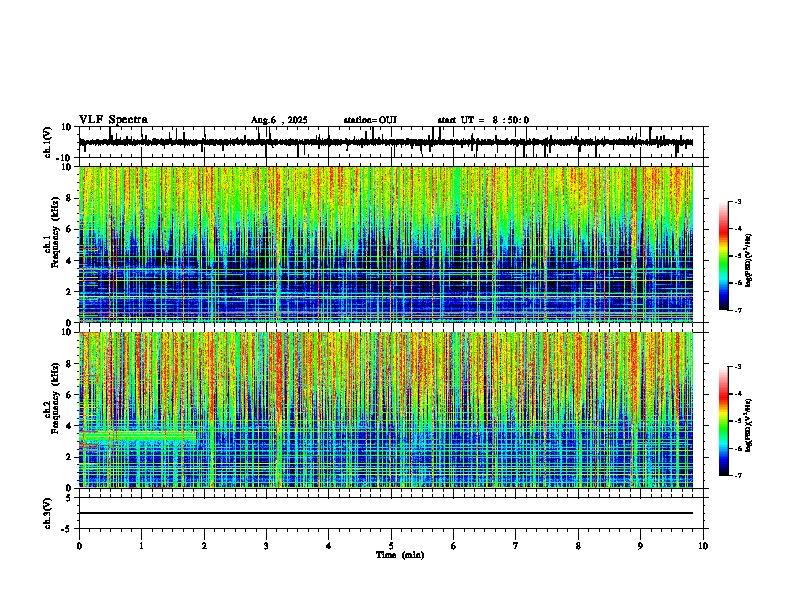792x612 pixels.
Task: Click the "VLF Spectra" plot title
Action: (113, 120)
